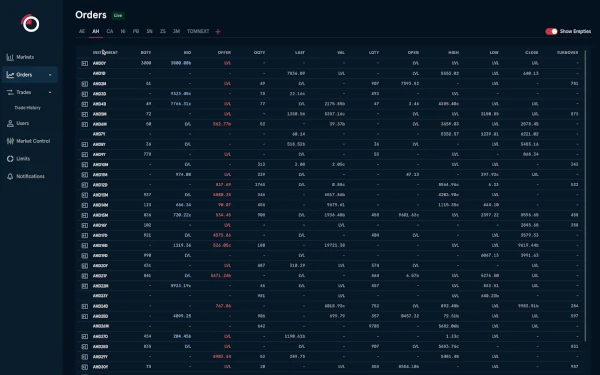Viewport: 600px width, 375px height.
Task: Click the row icon beside AH09Y
Action: (x=85, y=154)
